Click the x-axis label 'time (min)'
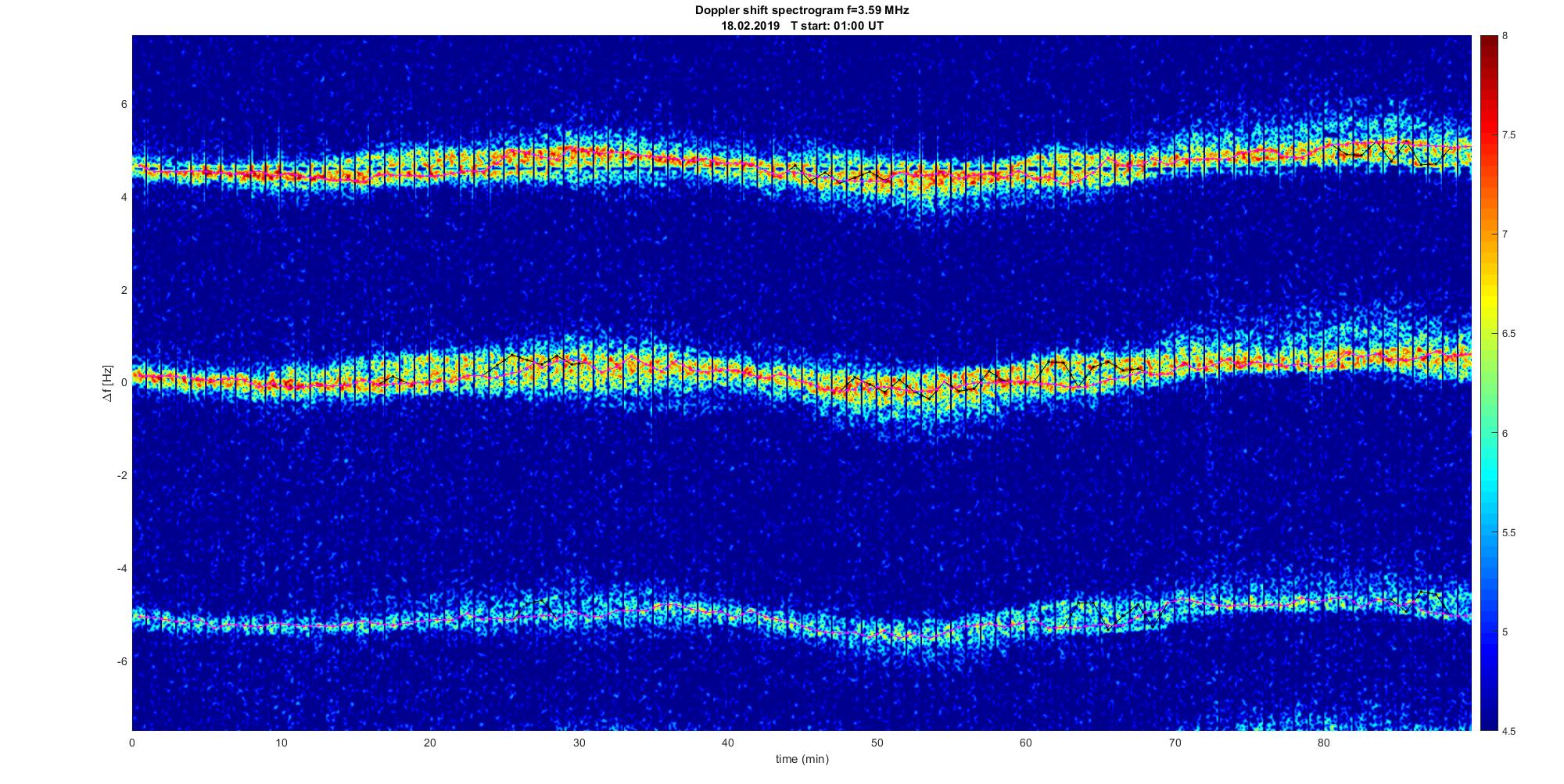Screen dimensions: 1564x784 [x=802, y=759]
